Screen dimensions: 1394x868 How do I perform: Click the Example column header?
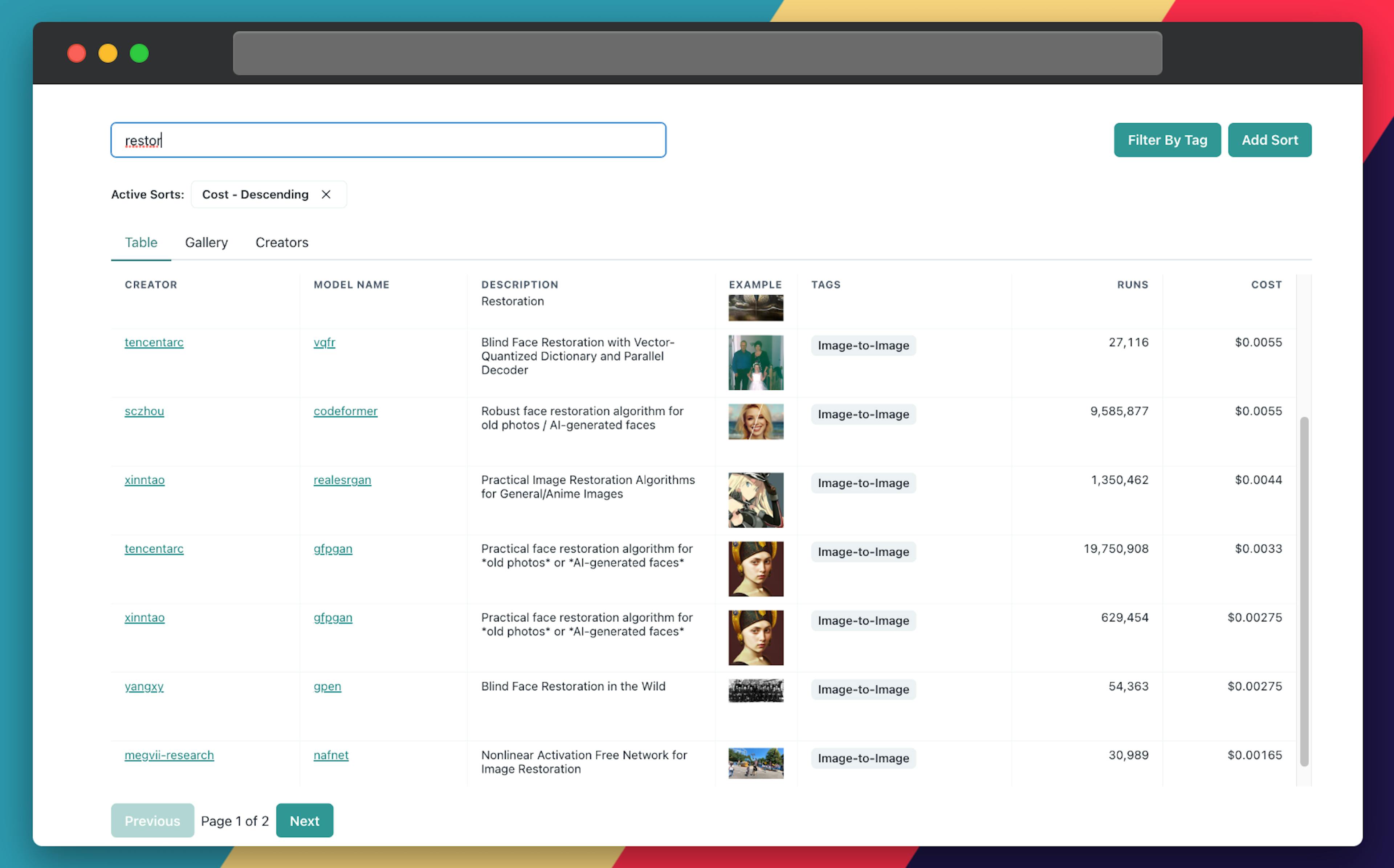(755, 285)
